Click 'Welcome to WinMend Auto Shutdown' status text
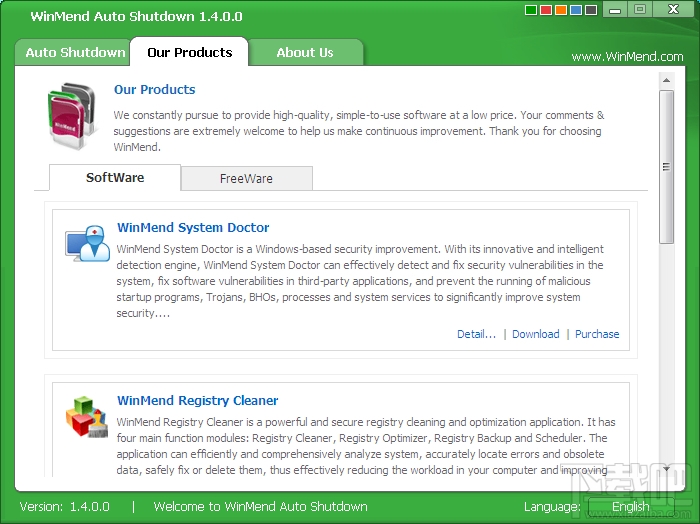 click(260, 507)
